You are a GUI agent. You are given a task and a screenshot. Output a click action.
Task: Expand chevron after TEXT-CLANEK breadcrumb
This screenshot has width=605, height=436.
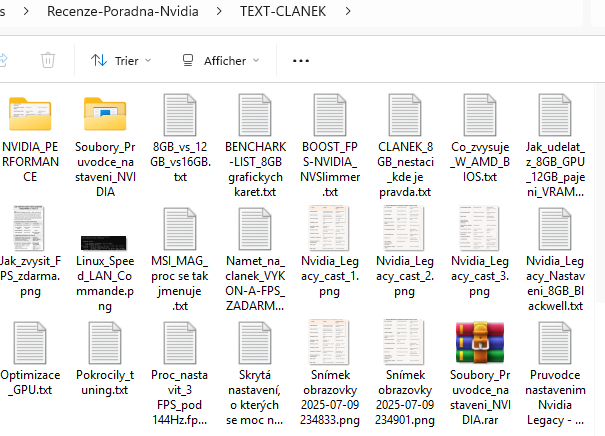point(348,11)
